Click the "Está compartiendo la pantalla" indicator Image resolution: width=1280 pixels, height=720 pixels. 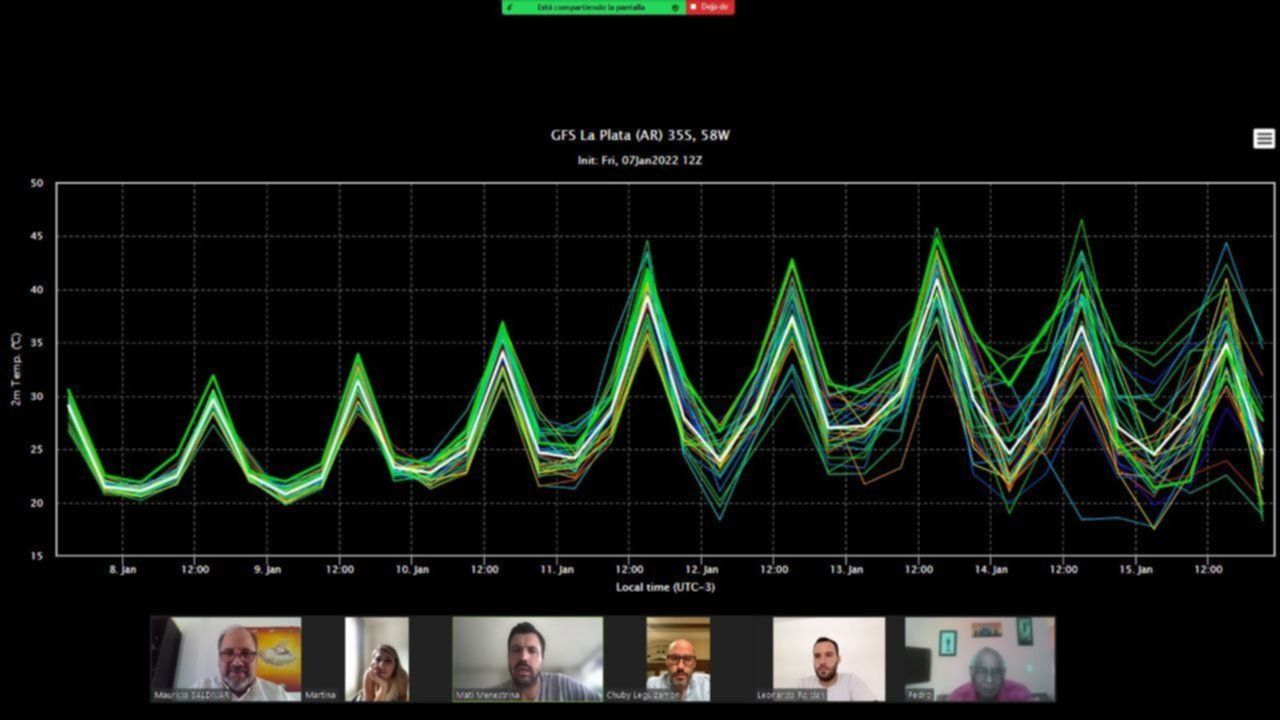click(x=591, y=7)
